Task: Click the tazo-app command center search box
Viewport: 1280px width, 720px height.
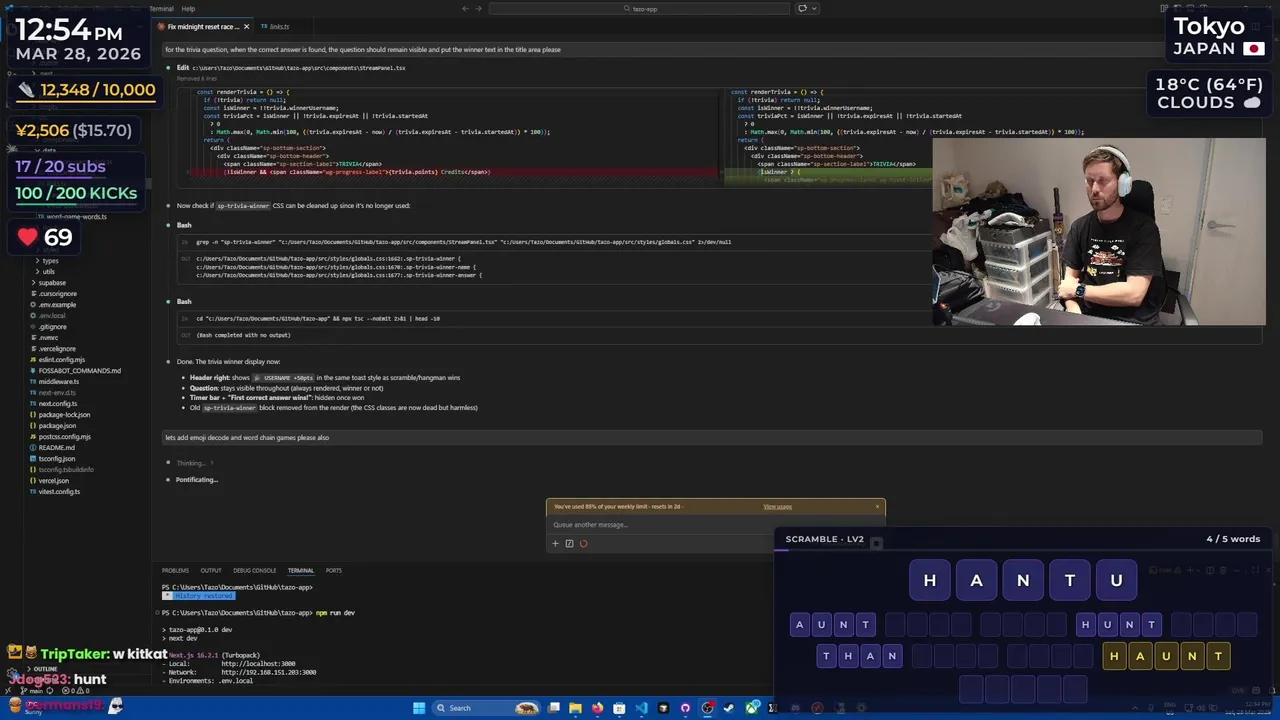Action: point(638,8)
